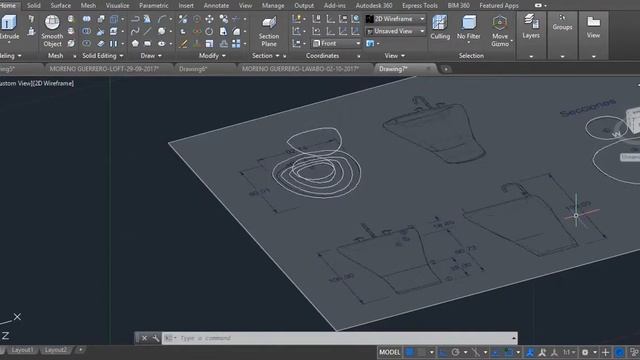Toggle polar tracking in status bar
The width and height of the screenshot is (640, 360).
(x=456, y=352)
